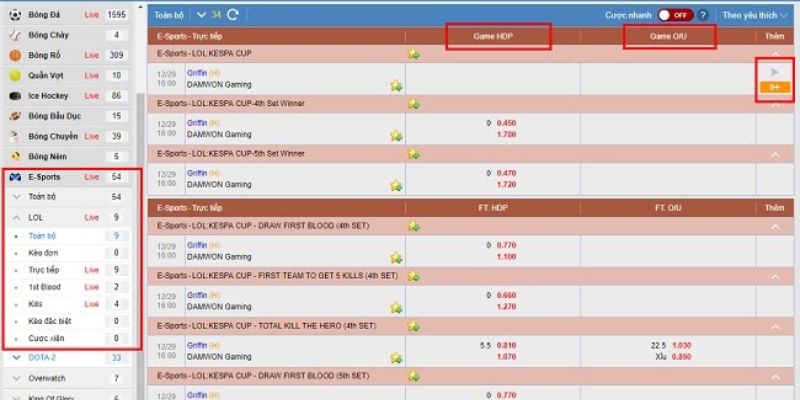Toggle the Cược nhanh quick bet switch
Image resolution: width=800 pixels, height=400 pixels.
point(675,15)
